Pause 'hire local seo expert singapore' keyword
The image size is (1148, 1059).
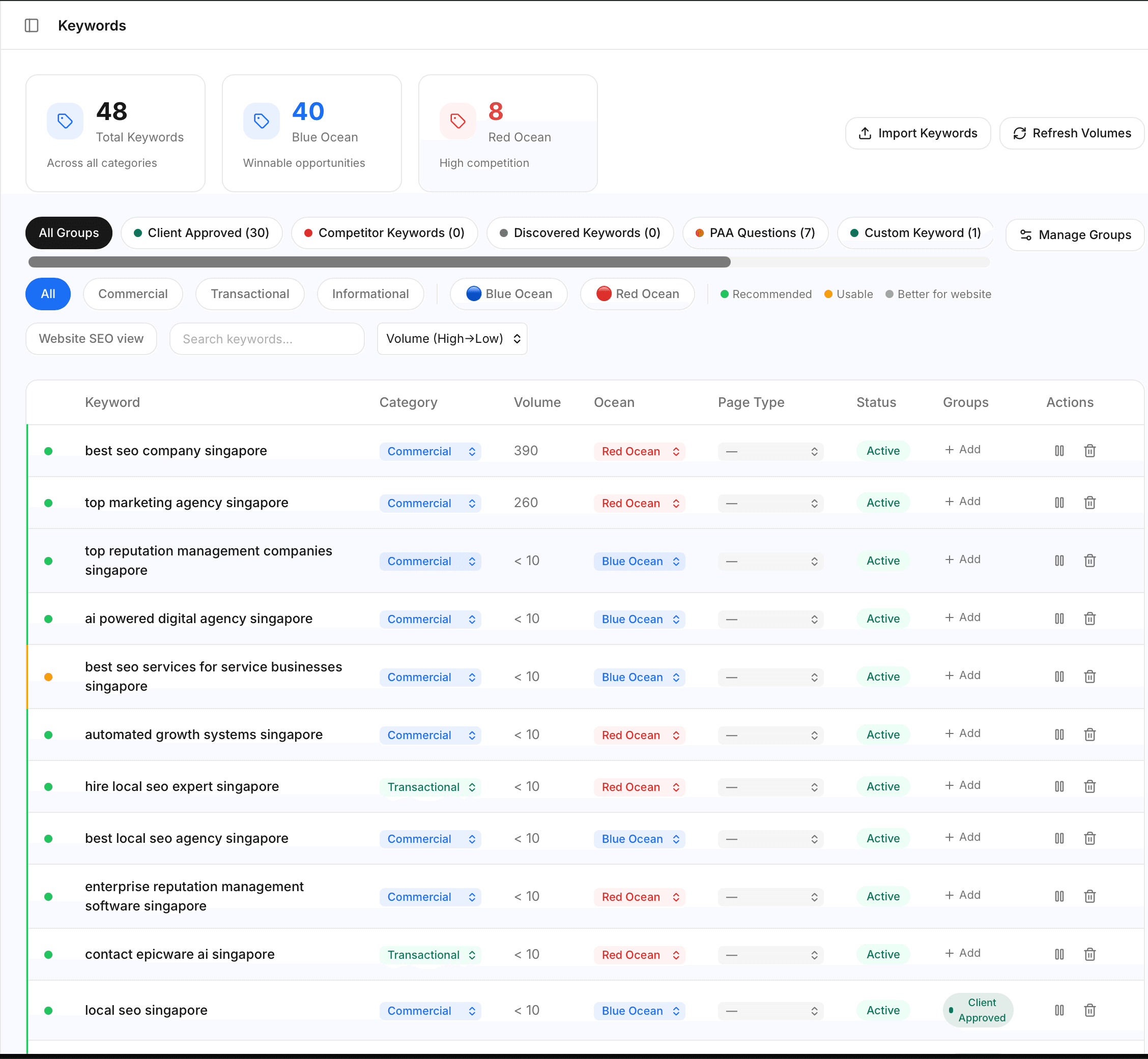(x=1059, y=786)
